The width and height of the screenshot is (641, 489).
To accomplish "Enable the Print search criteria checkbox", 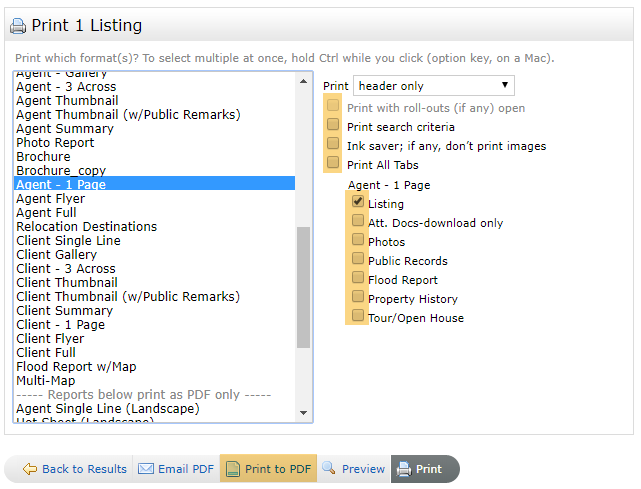I will [333, 126].
